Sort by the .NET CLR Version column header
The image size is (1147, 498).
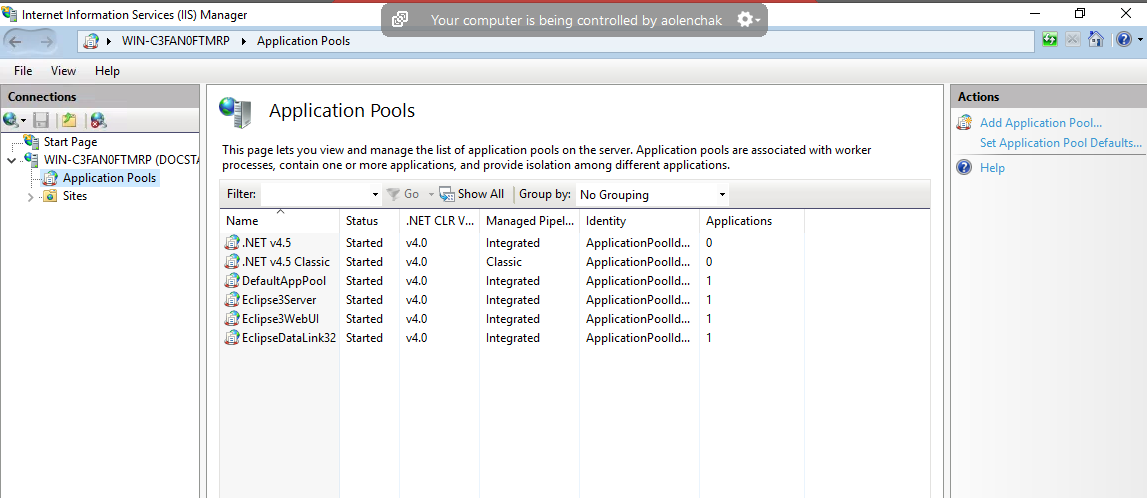point(440,220)
